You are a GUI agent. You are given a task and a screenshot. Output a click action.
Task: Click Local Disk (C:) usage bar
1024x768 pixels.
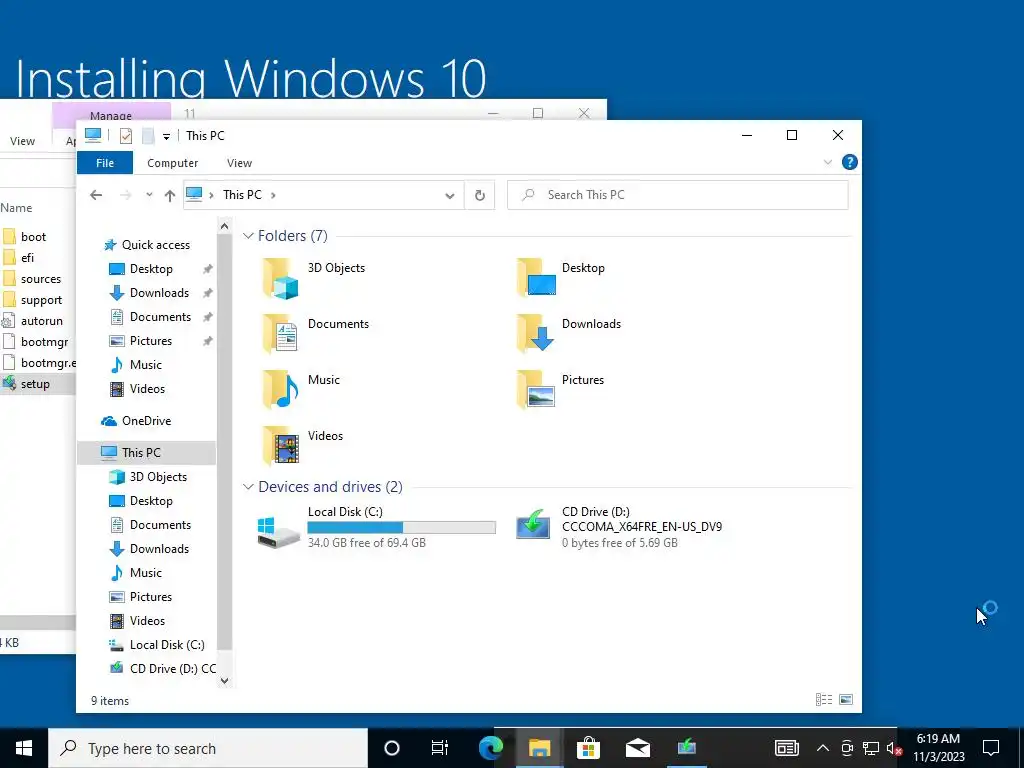401,527
